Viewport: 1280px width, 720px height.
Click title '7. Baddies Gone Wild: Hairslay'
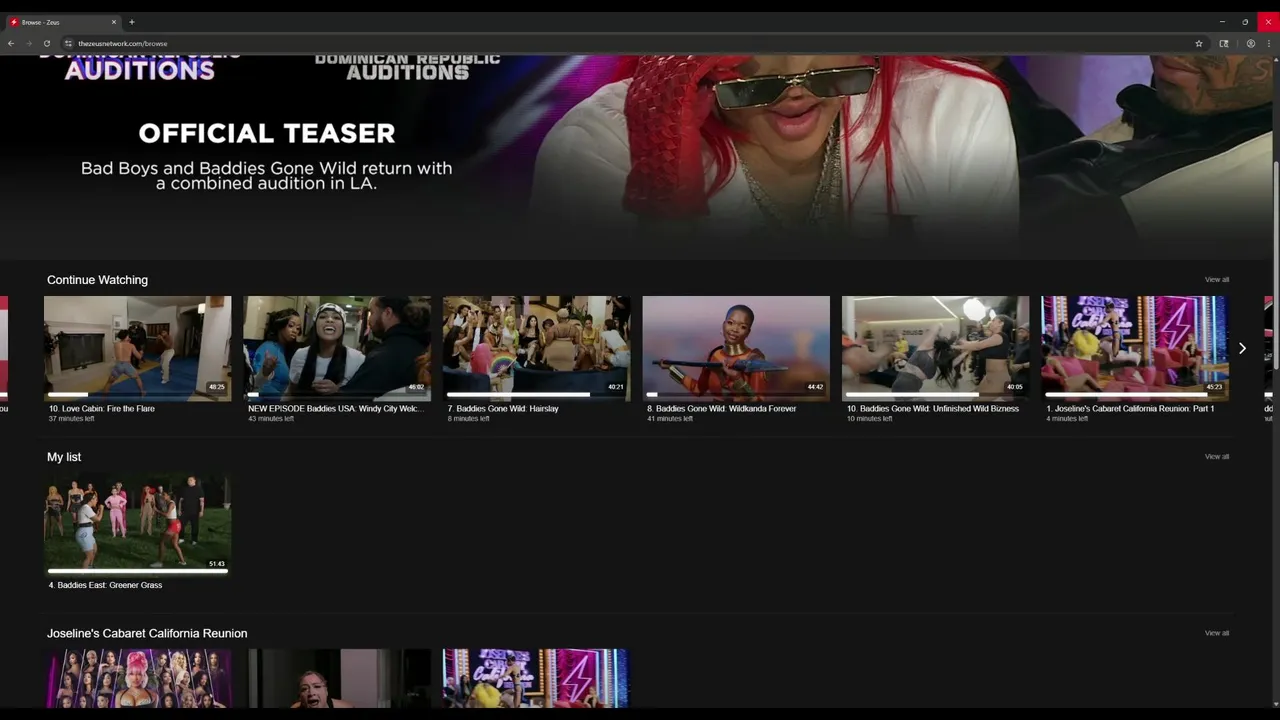tap(503, 409)
